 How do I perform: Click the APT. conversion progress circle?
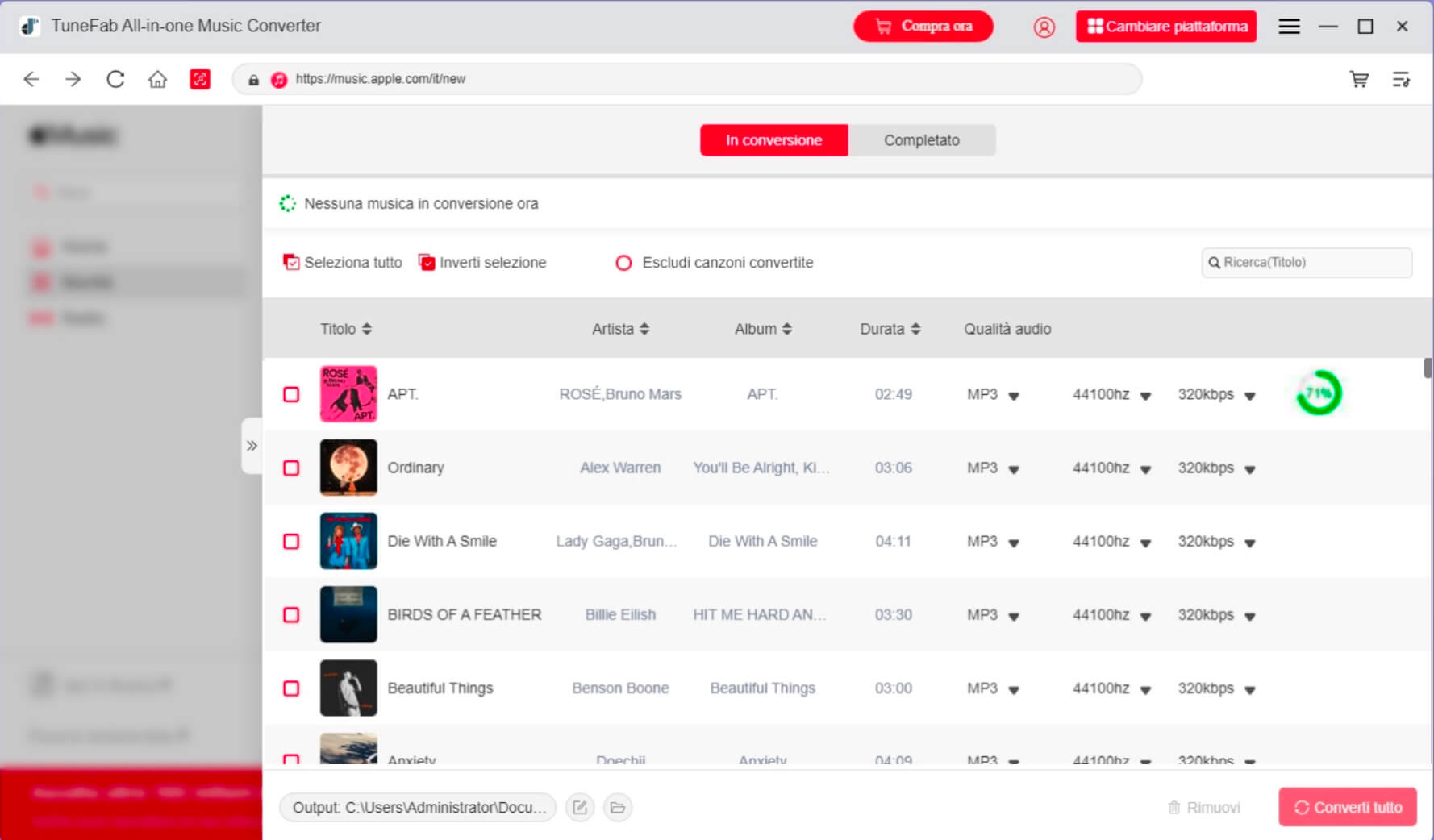[1318, 393]
